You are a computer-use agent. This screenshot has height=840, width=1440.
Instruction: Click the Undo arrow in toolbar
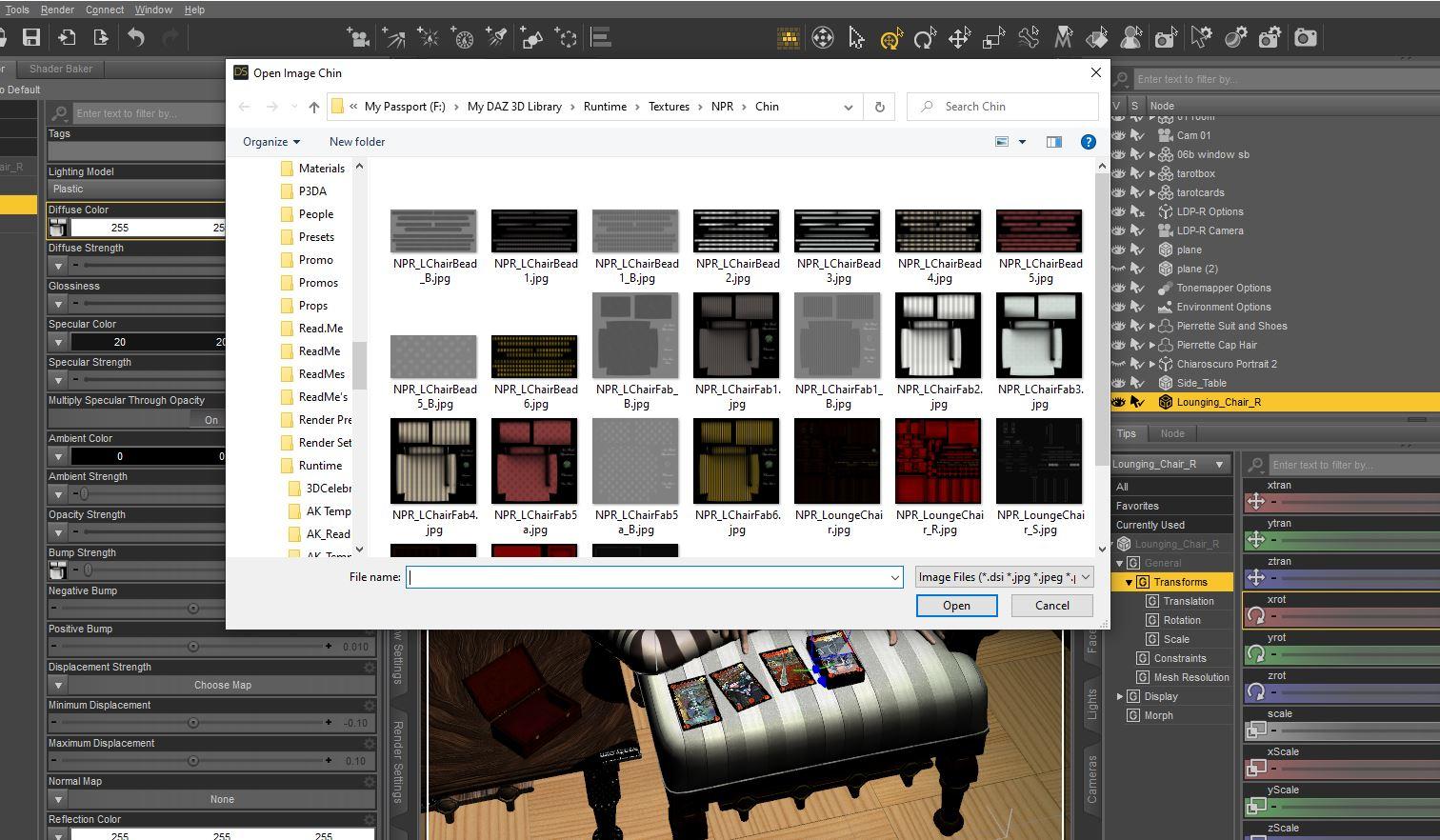point(136,38)
